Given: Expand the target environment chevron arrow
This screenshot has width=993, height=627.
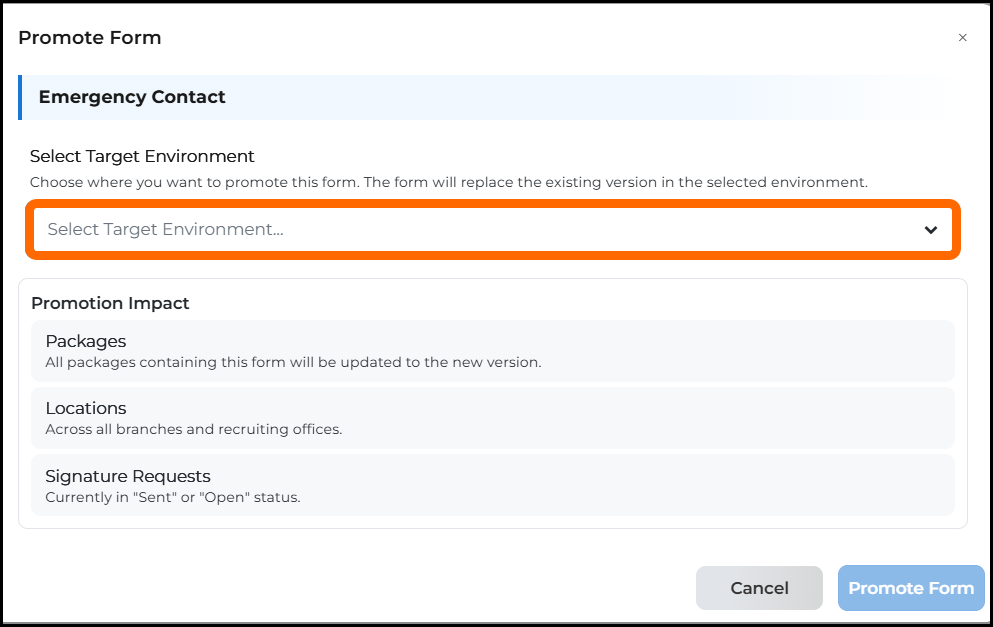Looking at the screenshot, I should tap(930, 230).
